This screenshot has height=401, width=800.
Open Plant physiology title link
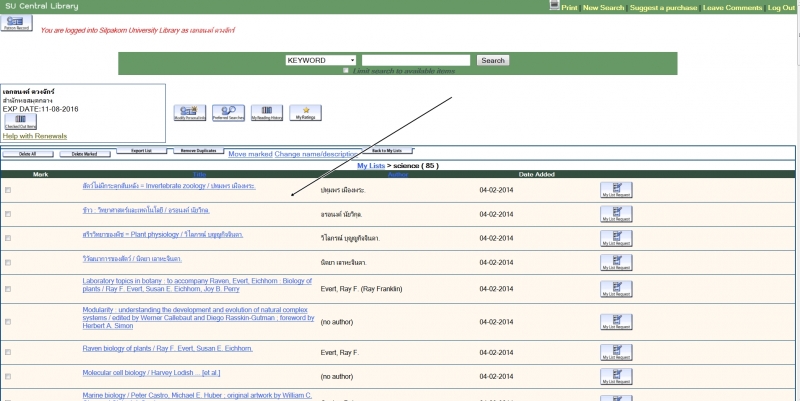(163, 235)
